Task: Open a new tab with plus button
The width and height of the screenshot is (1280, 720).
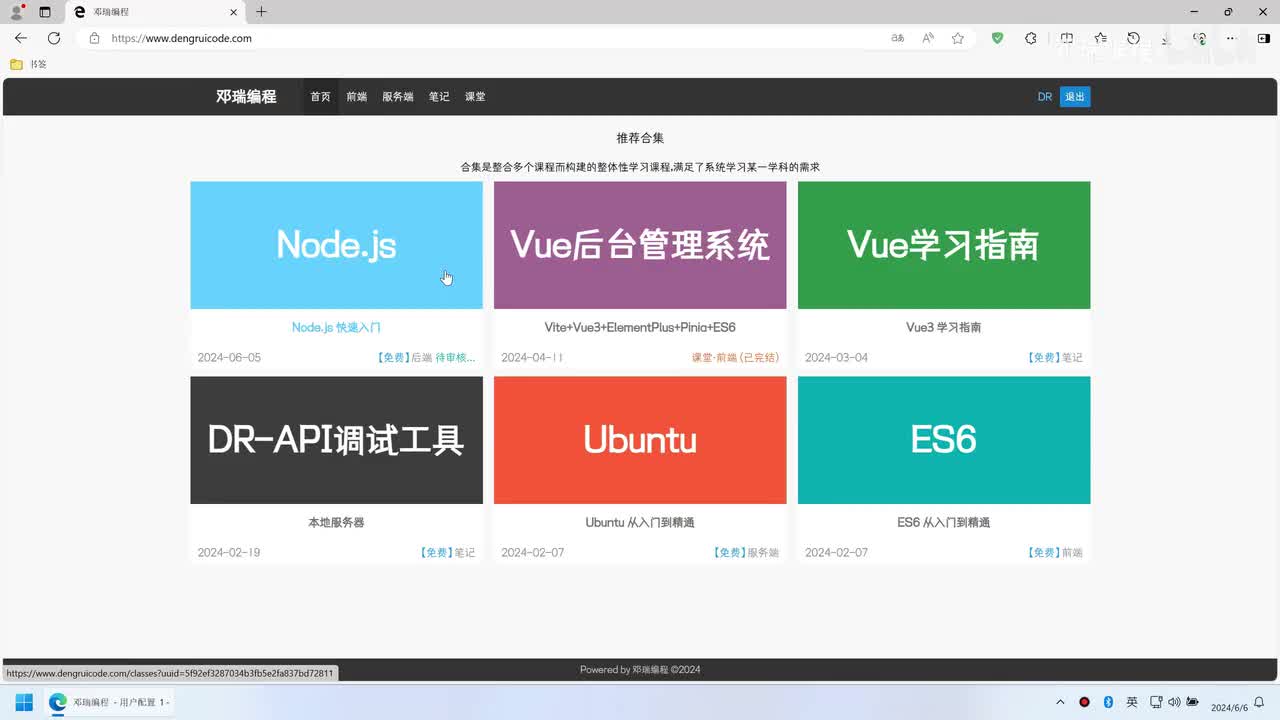Action: 261,12
